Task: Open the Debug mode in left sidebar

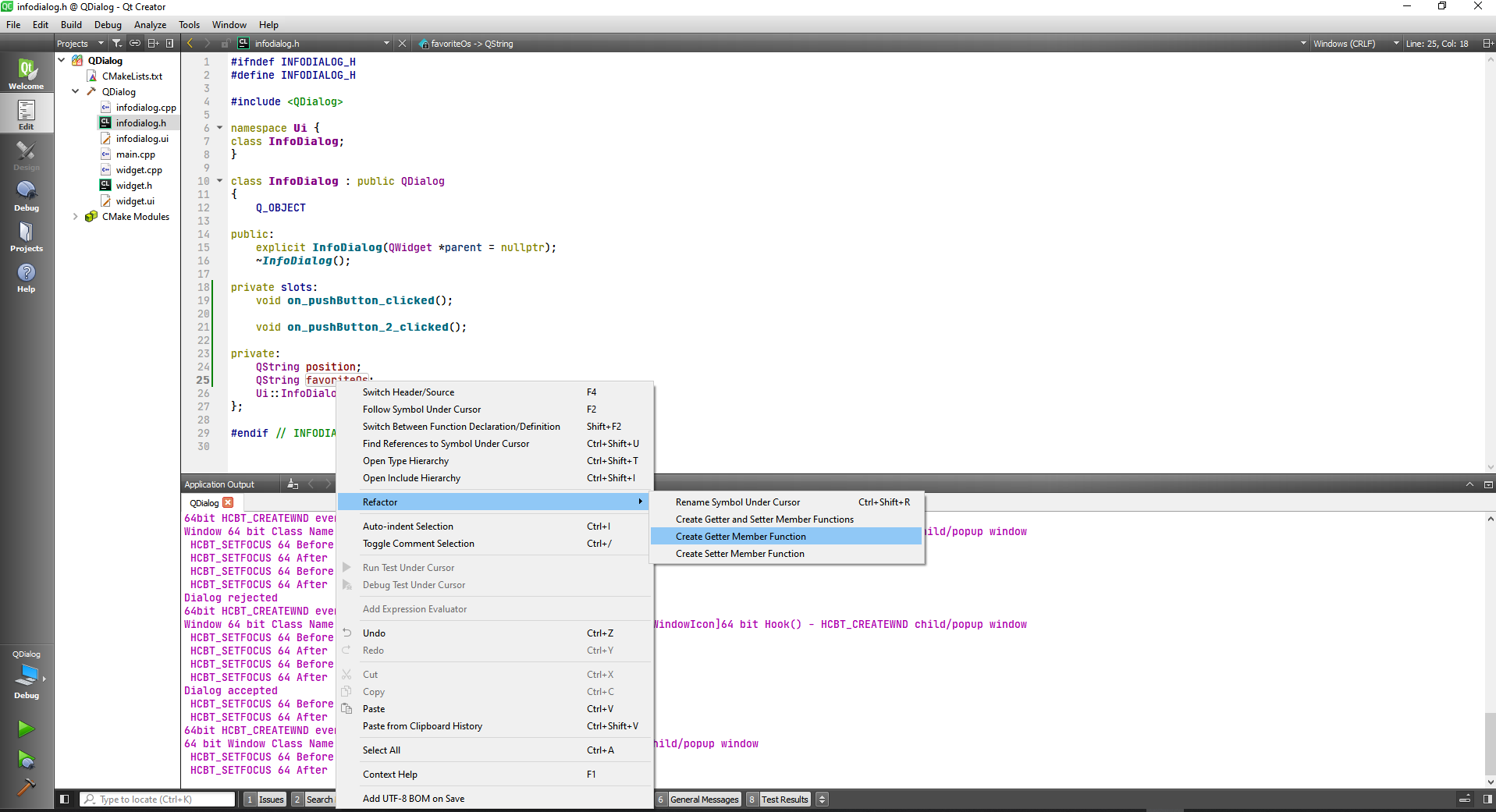Action: (x=27, y=195)
